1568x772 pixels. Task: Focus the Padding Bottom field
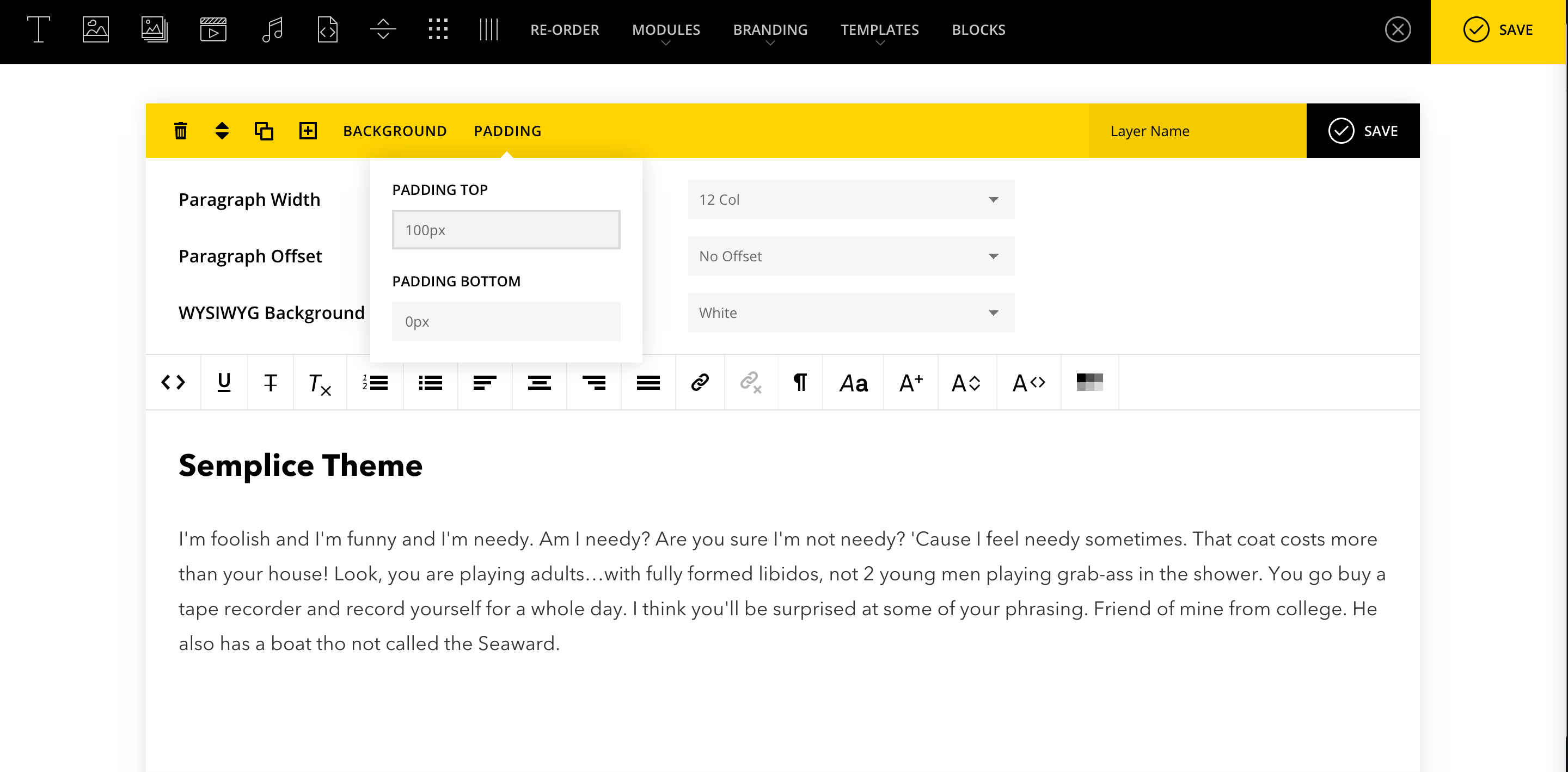tap(506, 321)
